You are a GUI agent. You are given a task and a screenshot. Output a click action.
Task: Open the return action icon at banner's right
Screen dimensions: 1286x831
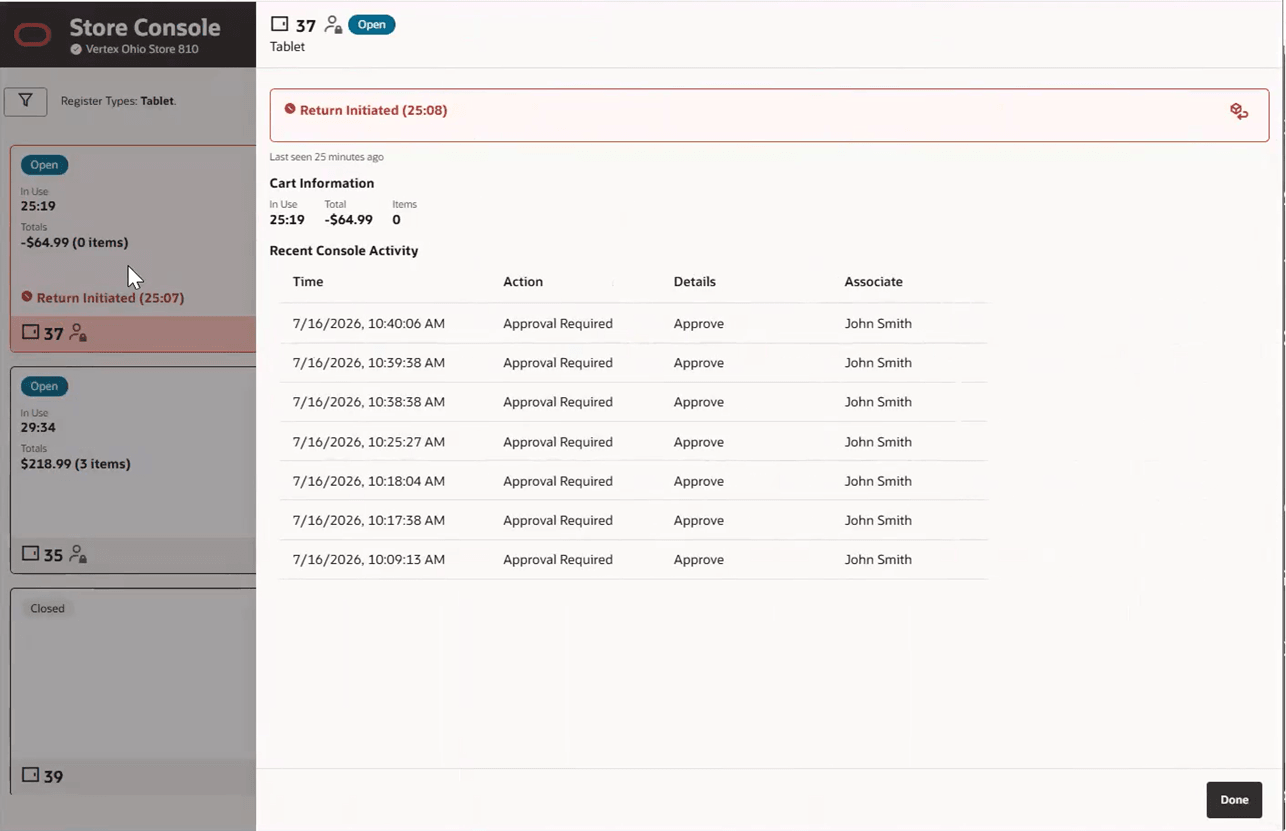[x=1239, y=111]
